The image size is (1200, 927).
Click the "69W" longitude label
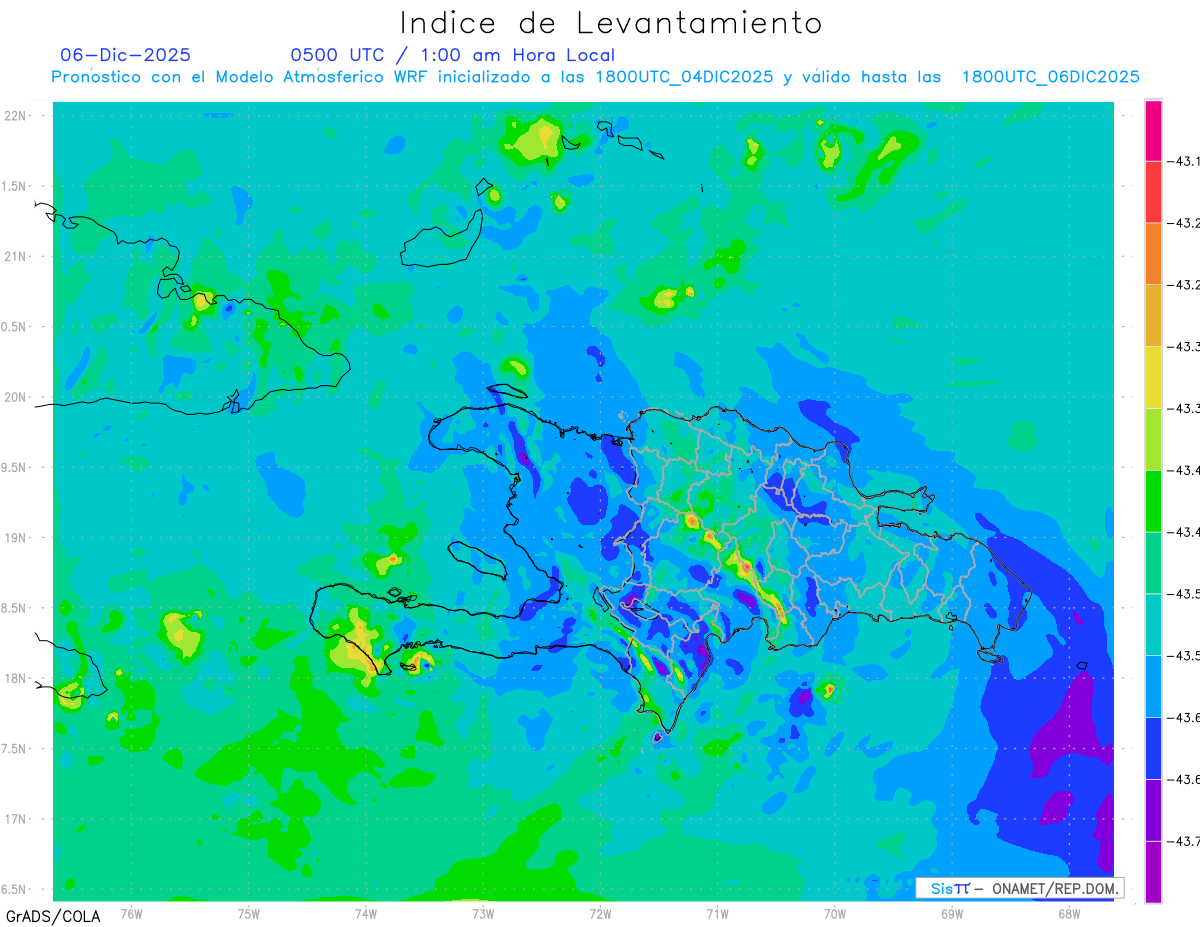click(951, 913)
